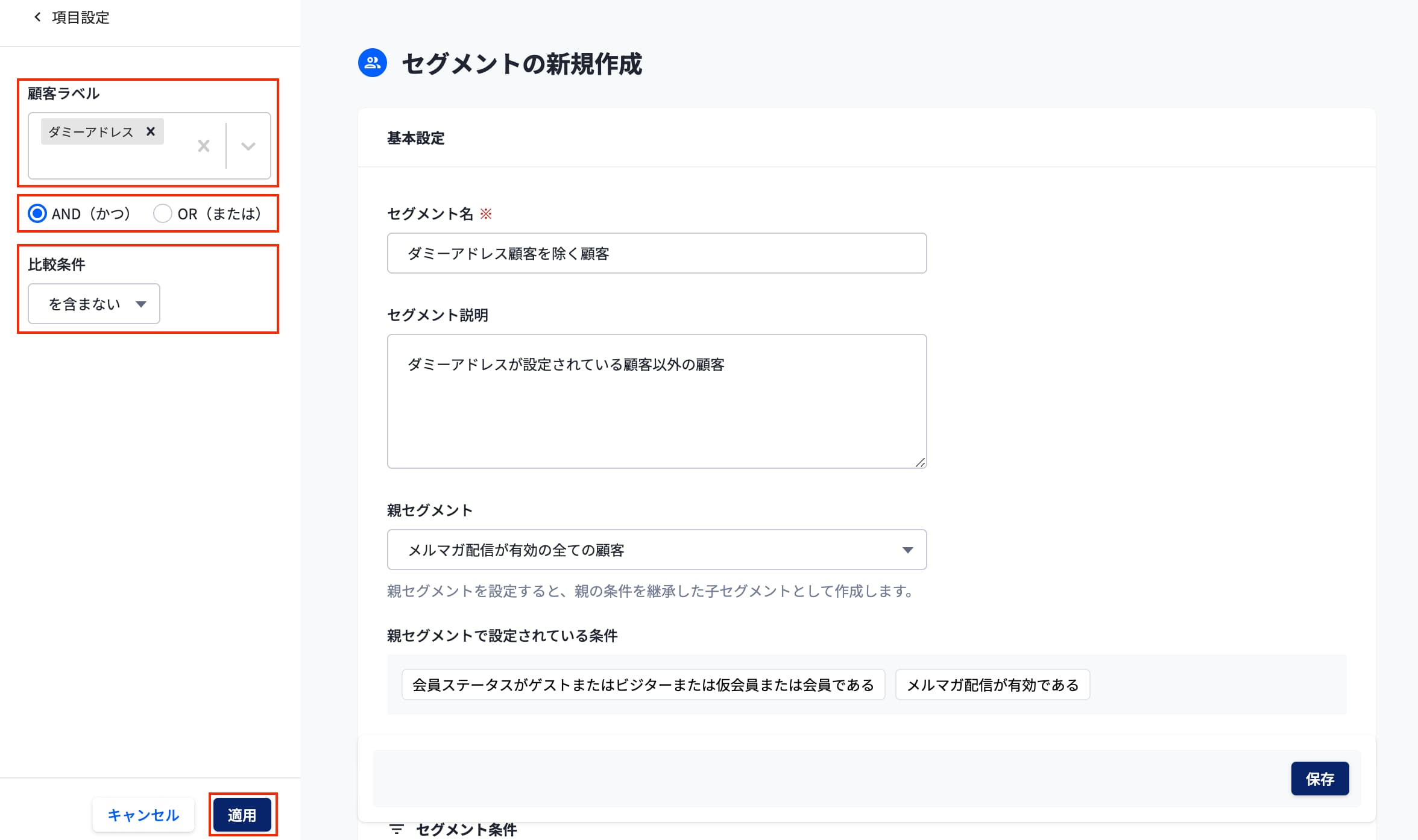Open the 親セグメント dropdown
This screenshot has width=1418, height=840.
[657, 550]
